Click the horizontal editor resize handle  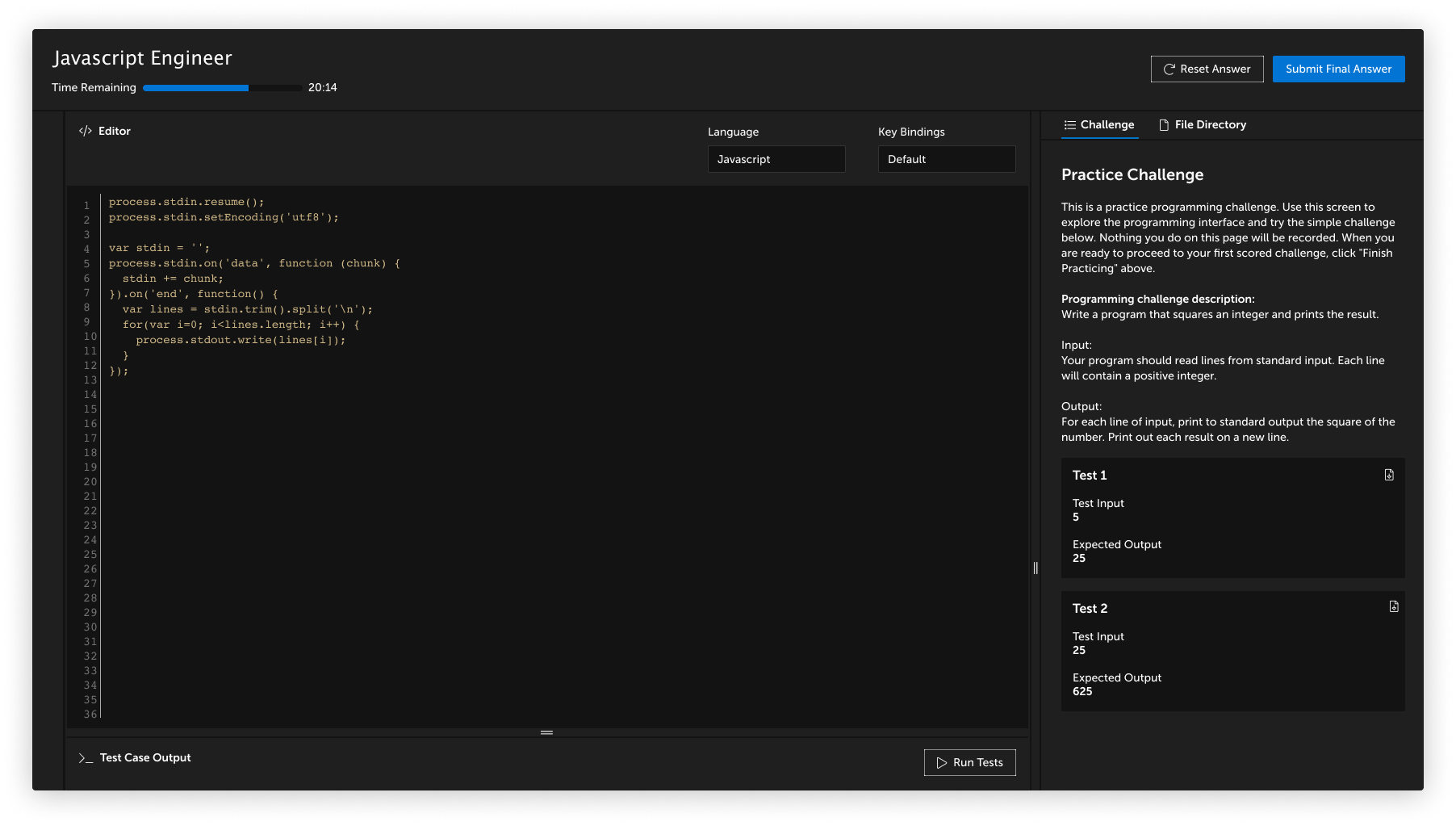(546, 732)
